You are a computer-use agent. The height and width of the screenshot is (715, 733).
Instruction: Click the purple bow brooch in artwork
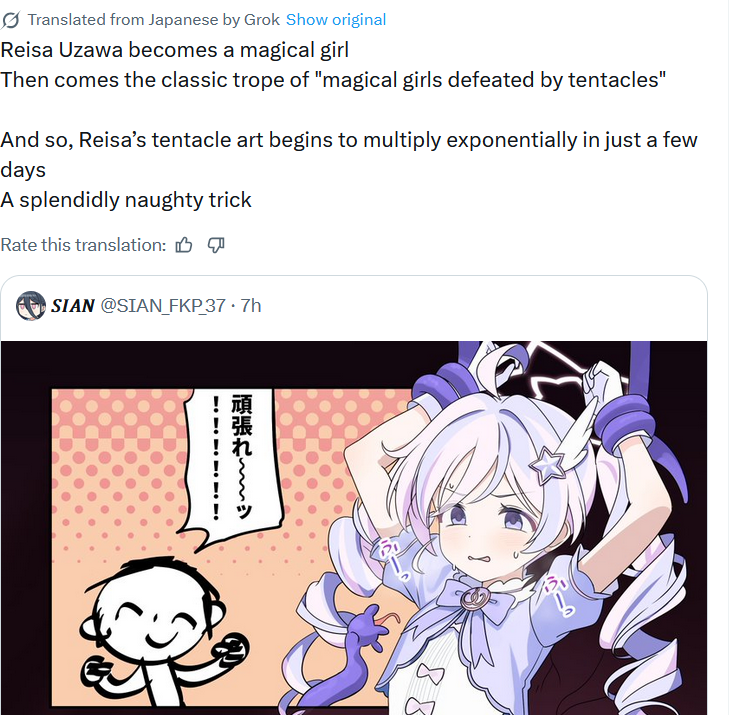(473, 599)
